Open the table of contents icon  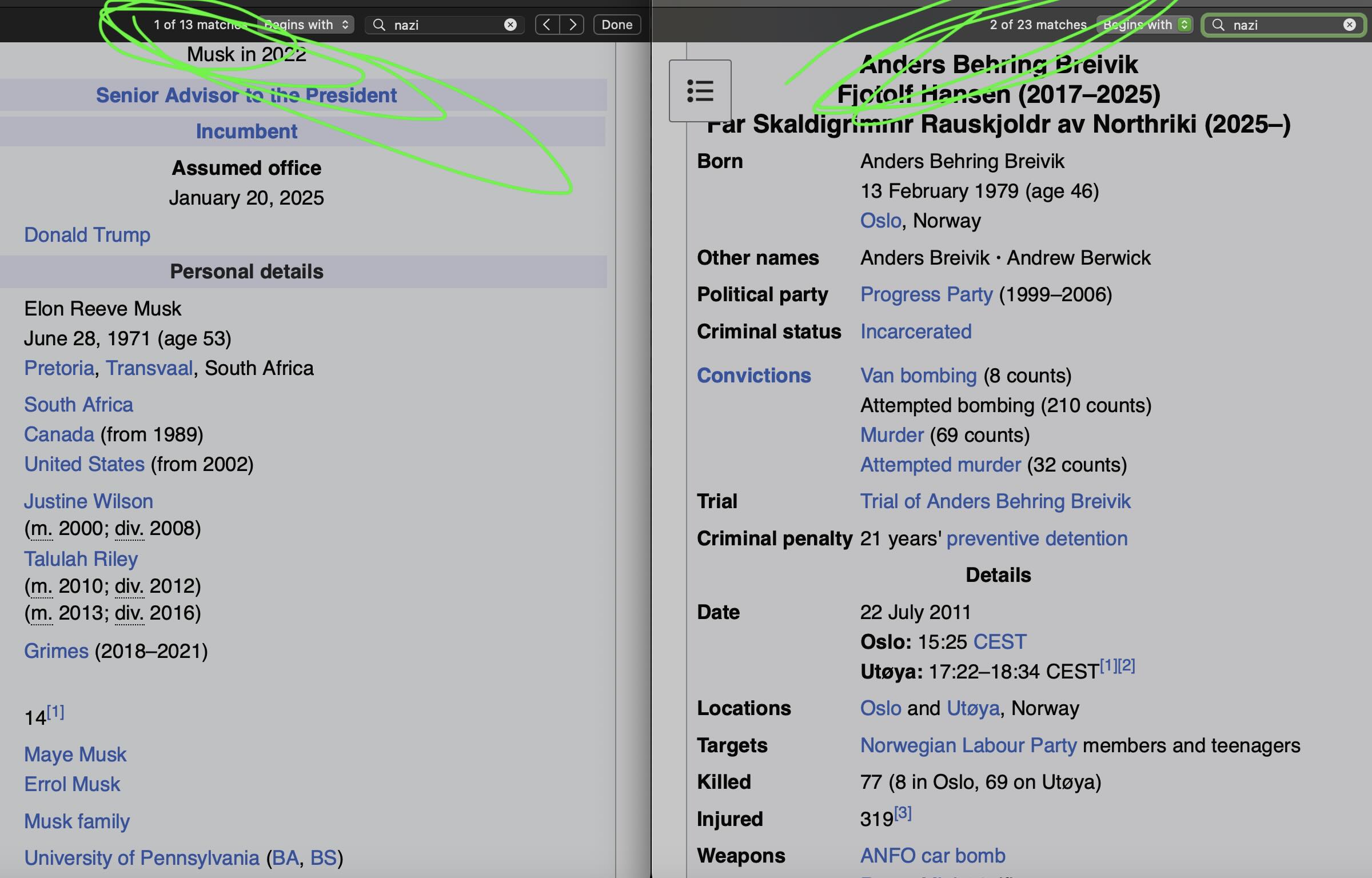point(700,91)
